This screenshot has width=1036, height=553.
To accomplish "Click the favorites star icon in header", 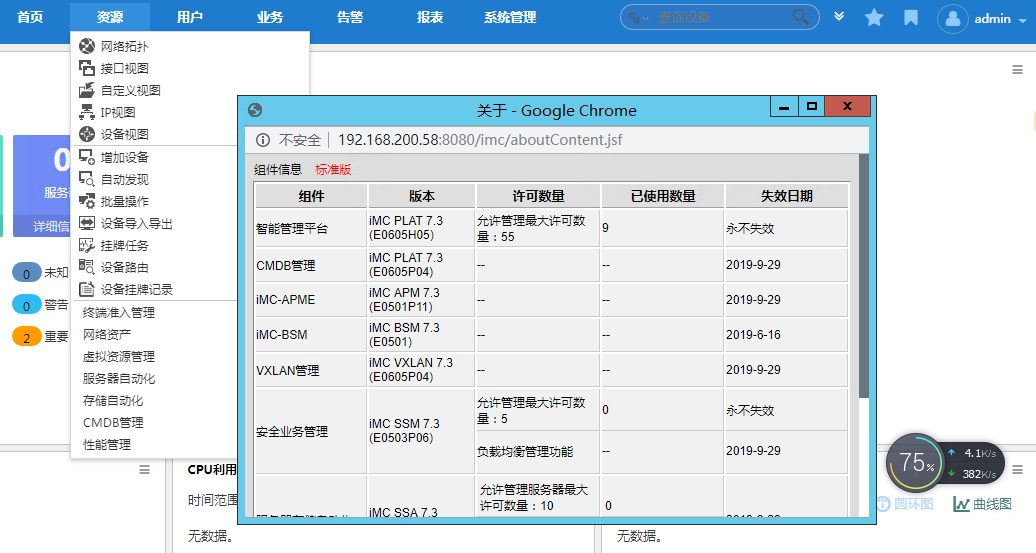I will click(x=874, y=18).
